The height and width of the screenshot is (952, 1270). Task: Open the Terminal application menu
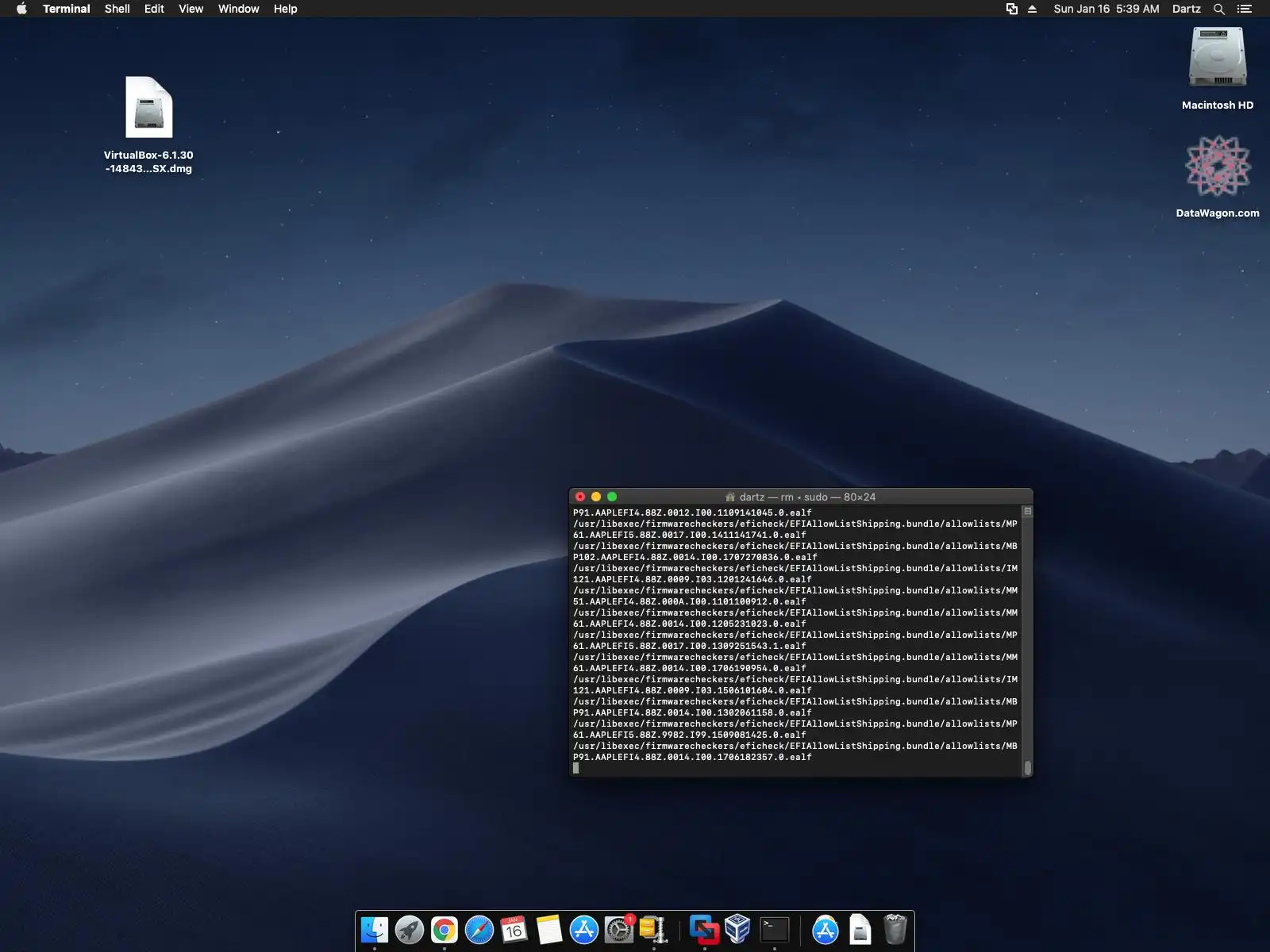(x=67, y=9)
